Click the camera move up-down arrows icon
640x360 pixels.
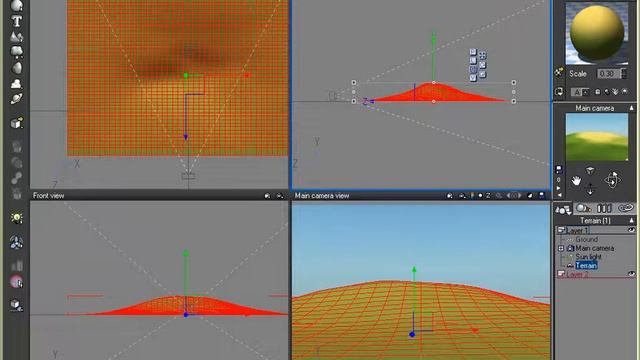tap(590, 189)
